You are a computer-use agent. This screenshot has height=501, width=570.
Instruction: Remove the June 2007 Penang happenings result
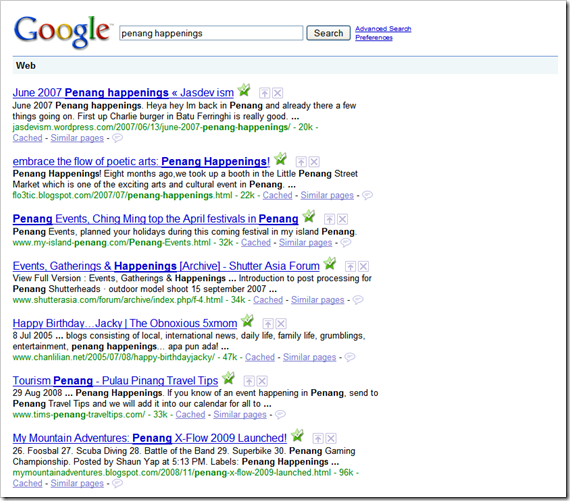click(278, 93)
